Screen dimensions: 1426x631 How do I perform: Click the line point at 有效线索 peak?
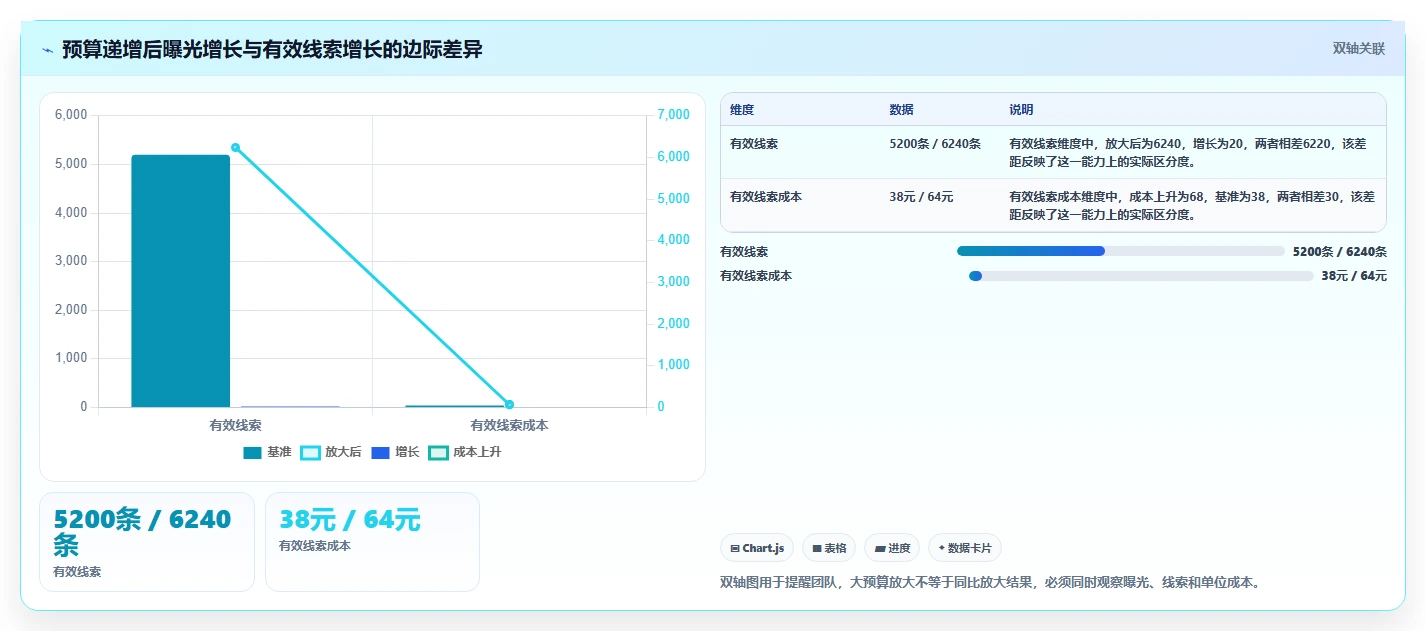tap(236, 147)
